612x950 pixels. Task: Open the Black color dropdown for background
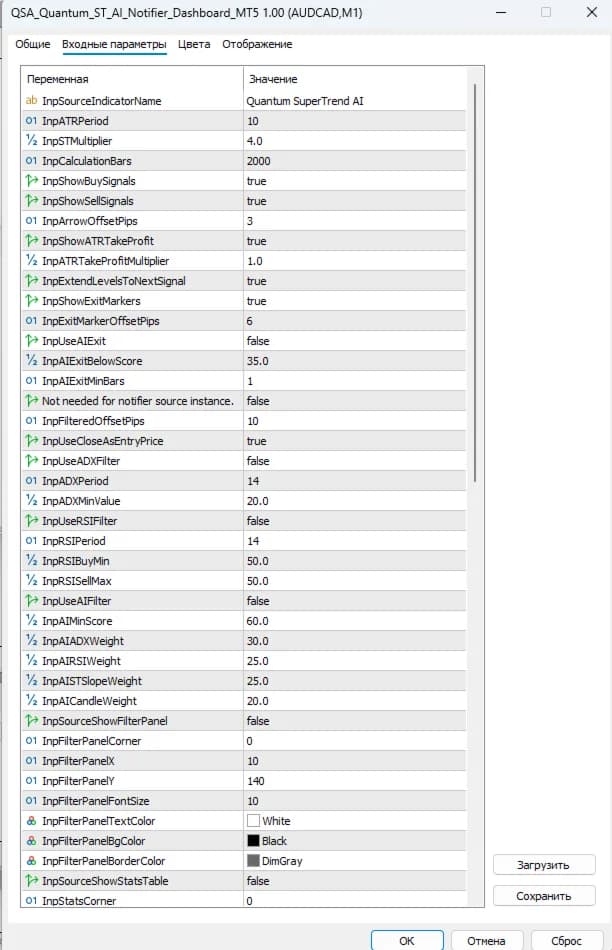354,840
